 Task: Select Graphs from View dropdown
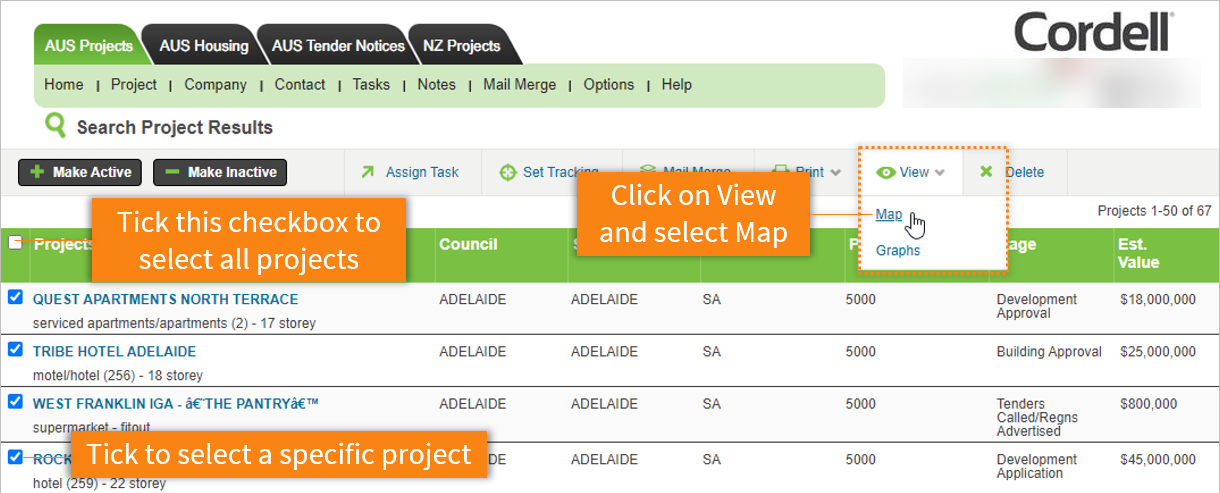898,250
